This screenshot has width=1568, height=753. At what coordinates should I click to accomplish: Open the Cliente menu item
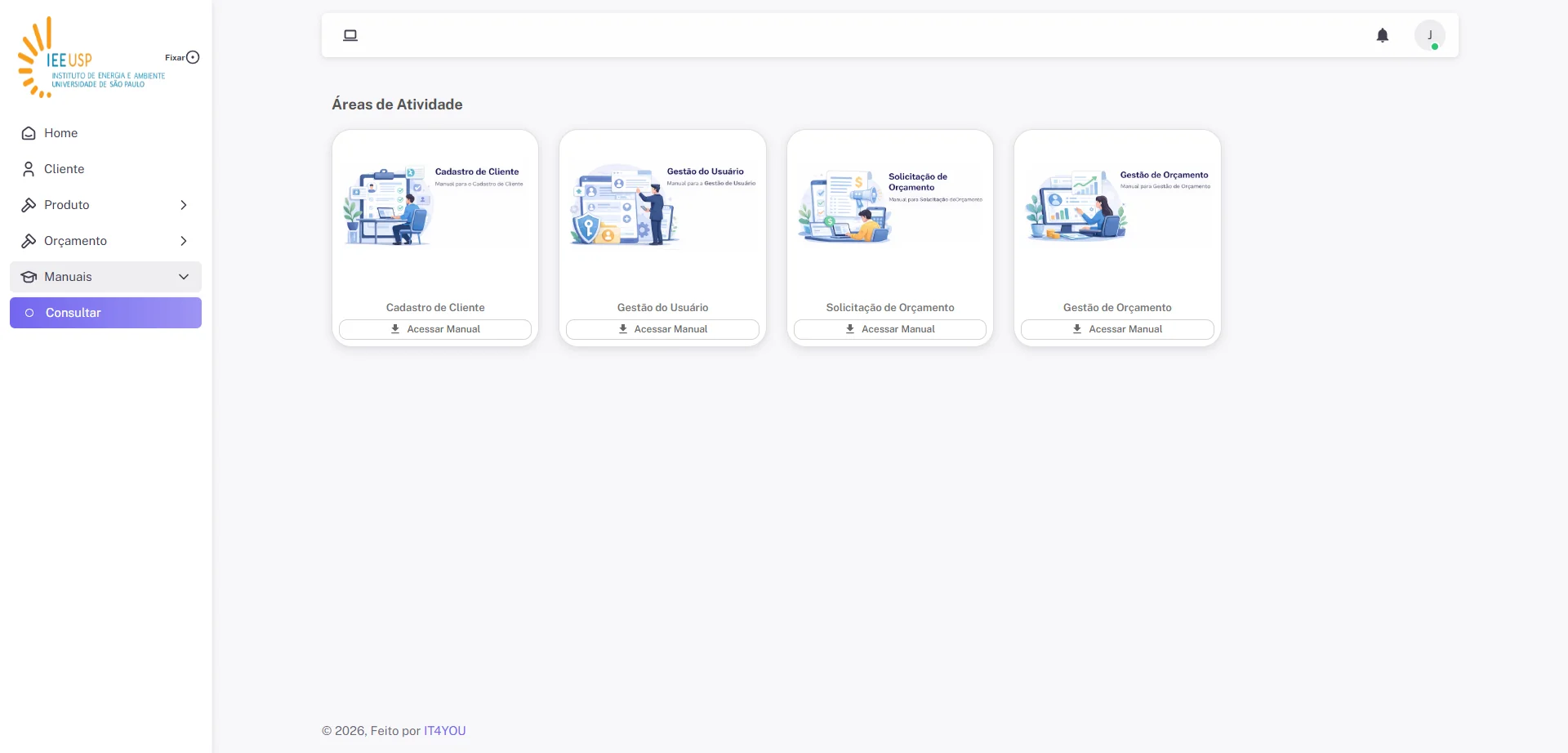[x=105, y=169]
